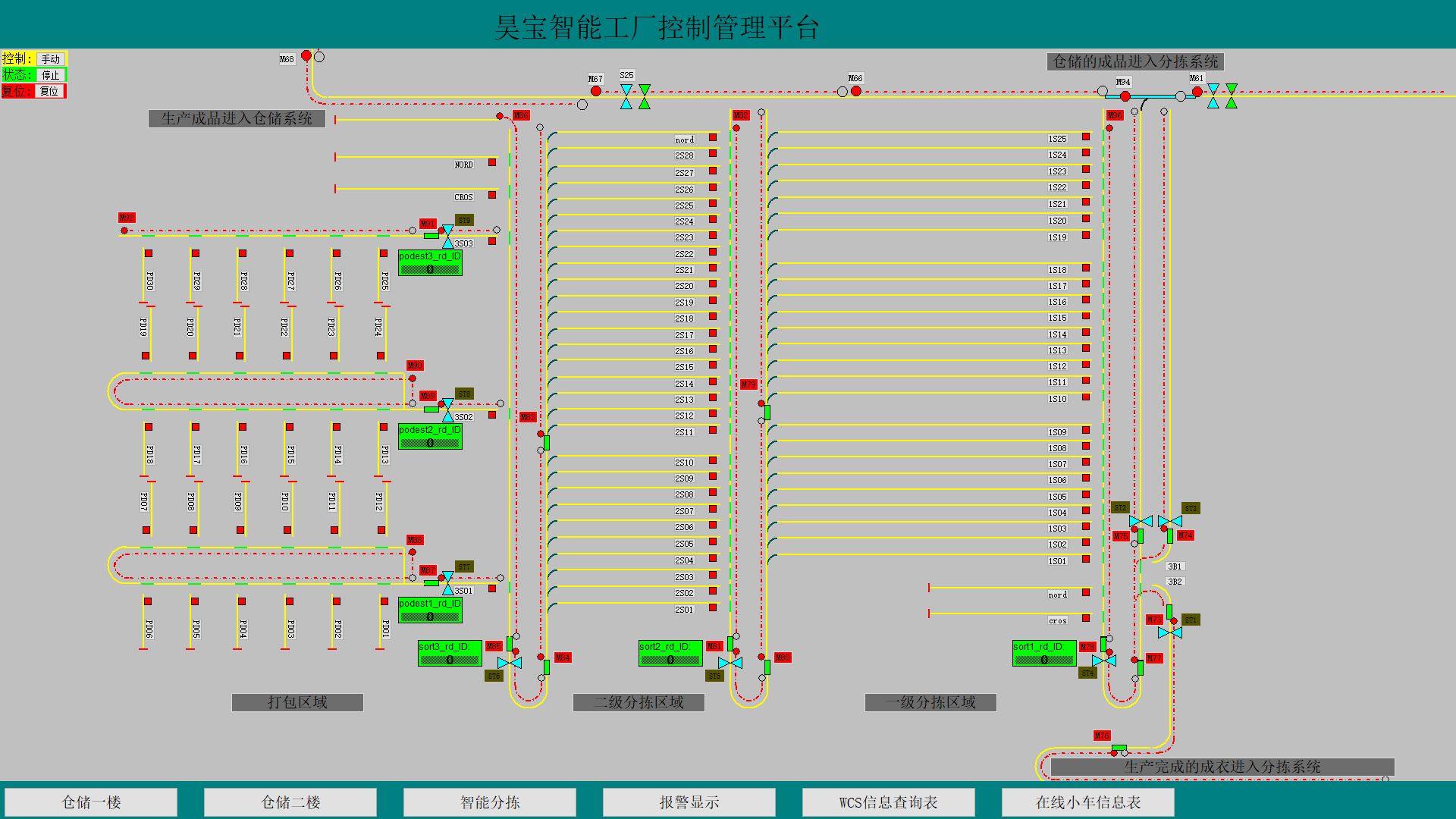Click the cyan valve beside ST6 label
1456x819 pixels.
click(510, 663)
